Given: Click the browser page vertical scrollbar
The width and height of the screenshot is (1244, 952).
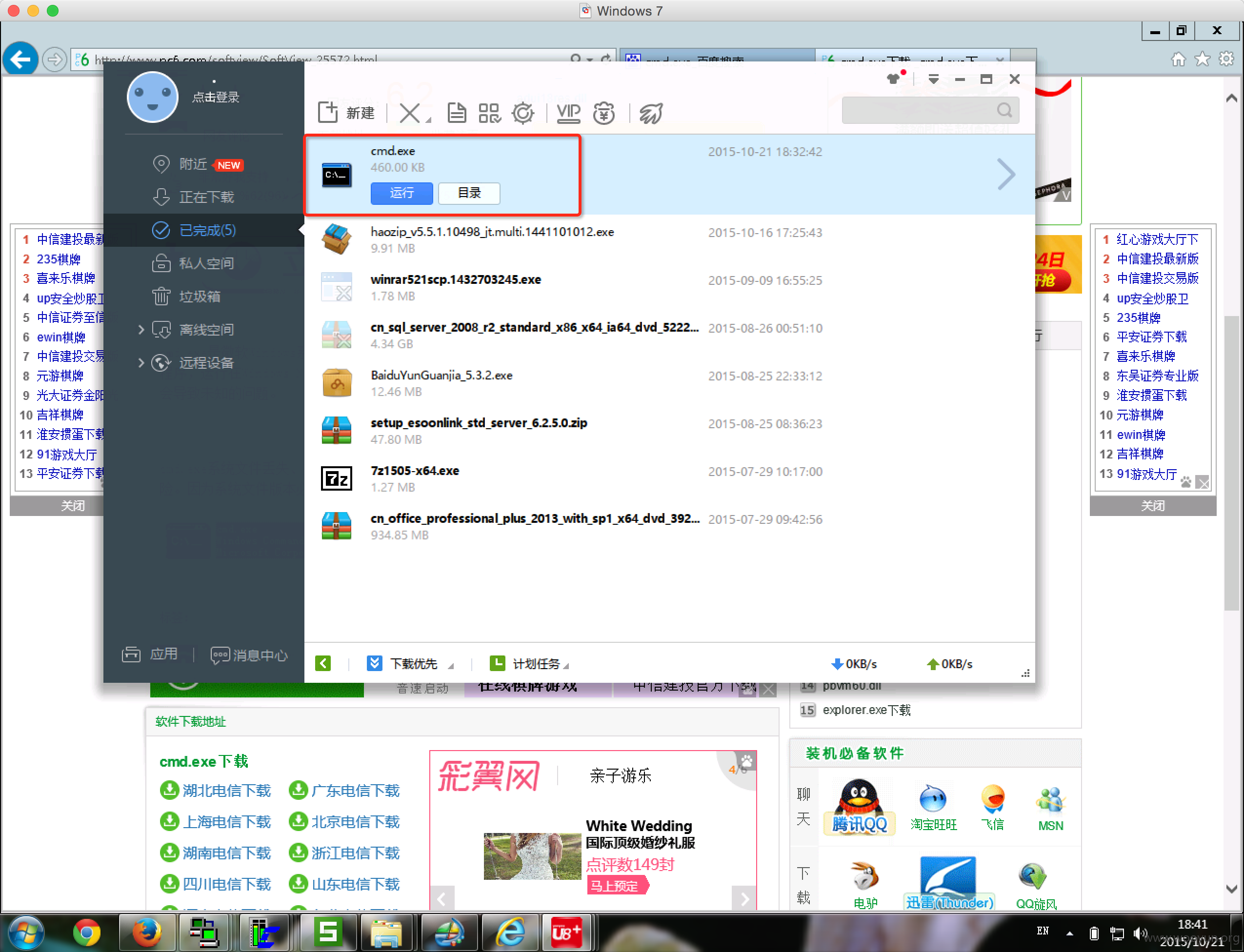Looking at the screenshot, I should pos(1231,462).
